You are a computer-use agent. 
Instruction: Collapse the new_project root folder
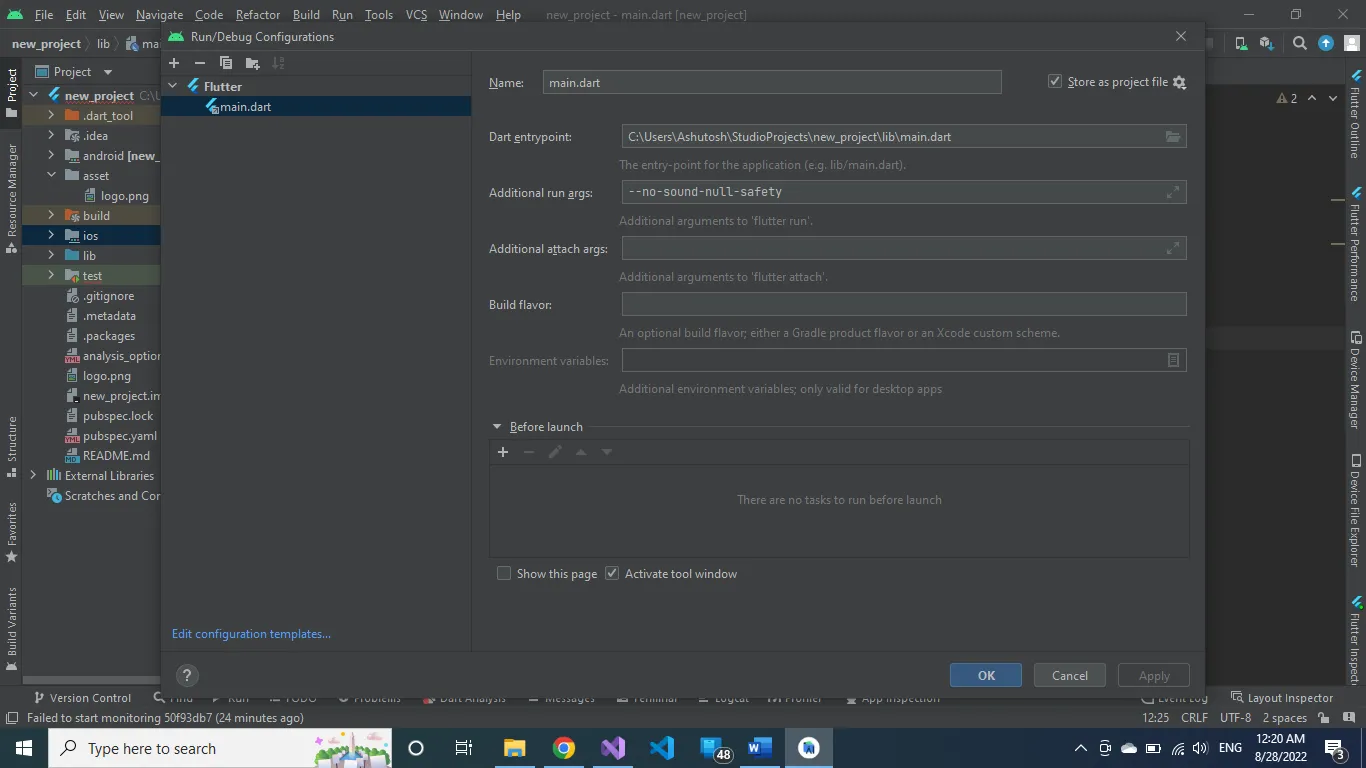coord(34,96)
